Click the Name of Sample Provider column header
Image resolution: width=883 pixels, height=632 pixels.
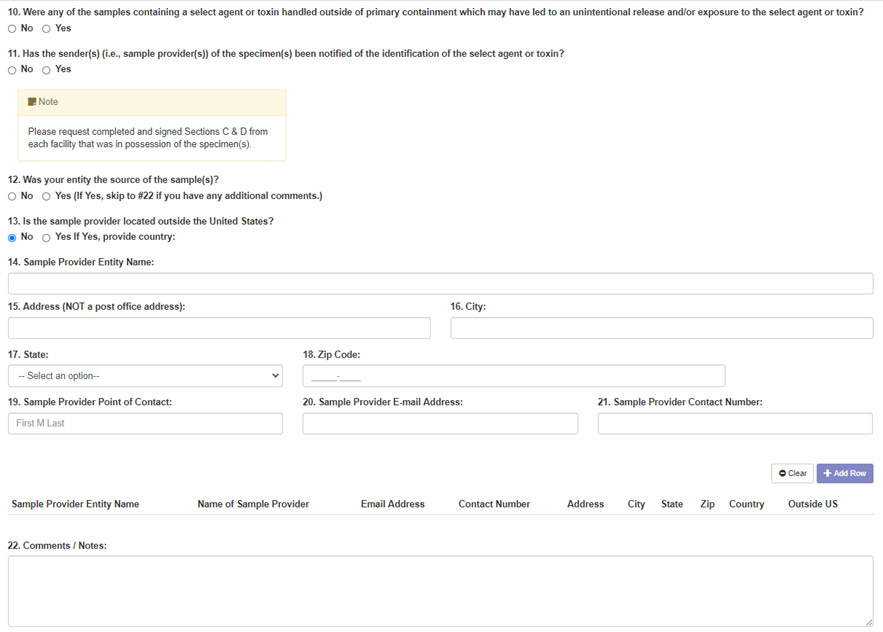pos(253,504)
